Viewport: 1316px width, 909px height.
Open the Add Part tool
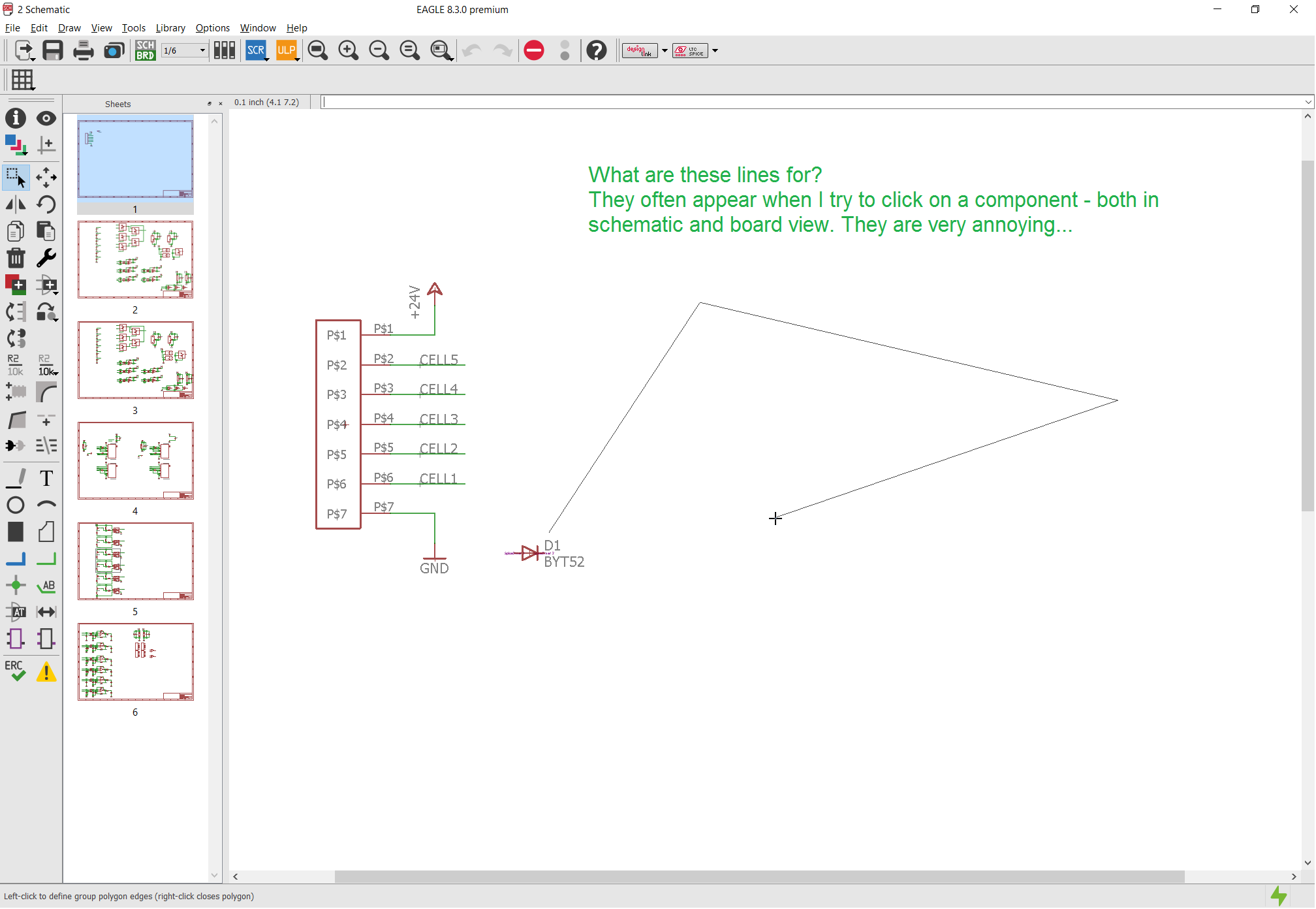pos(16,285)
